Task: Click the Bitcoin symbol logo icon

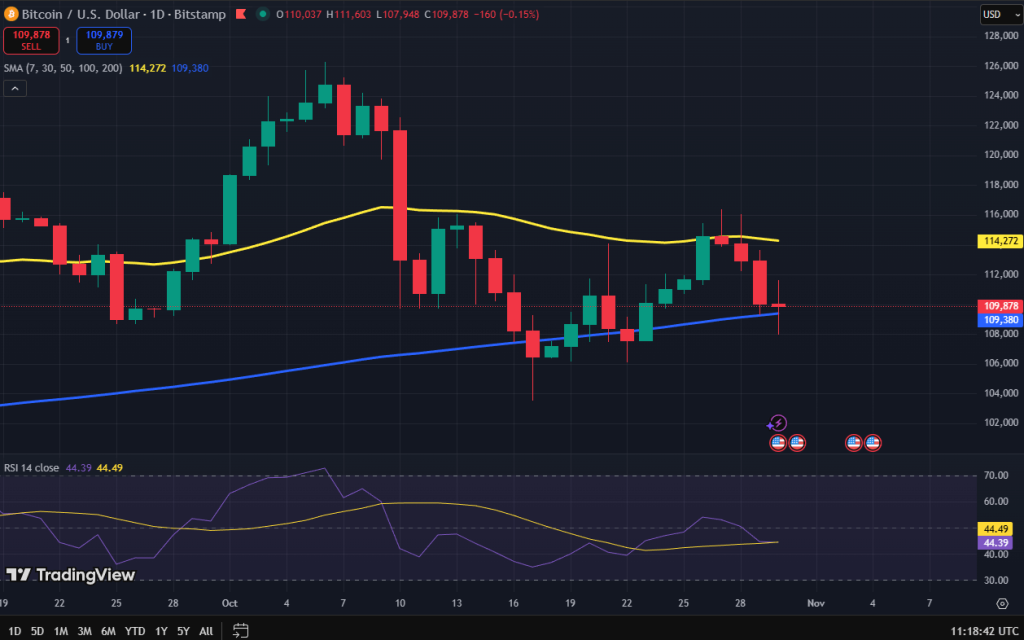Action: [12, 14]
